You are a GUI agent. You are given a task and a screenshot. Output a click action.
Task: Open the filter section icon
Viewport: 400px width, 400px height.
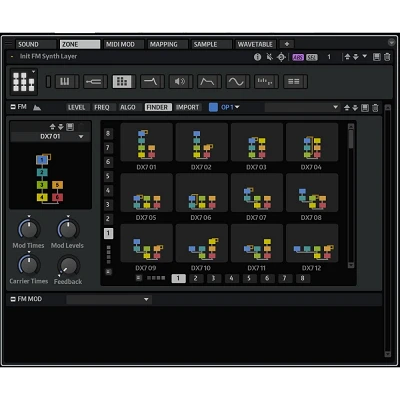(x=152, y=81)
